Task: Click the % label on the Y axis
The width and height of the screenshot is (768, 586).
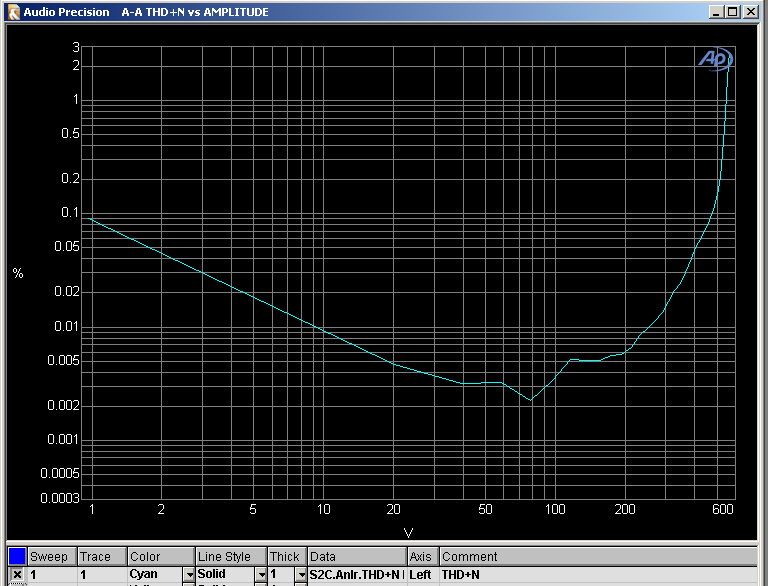Action: tap(17, 273)
